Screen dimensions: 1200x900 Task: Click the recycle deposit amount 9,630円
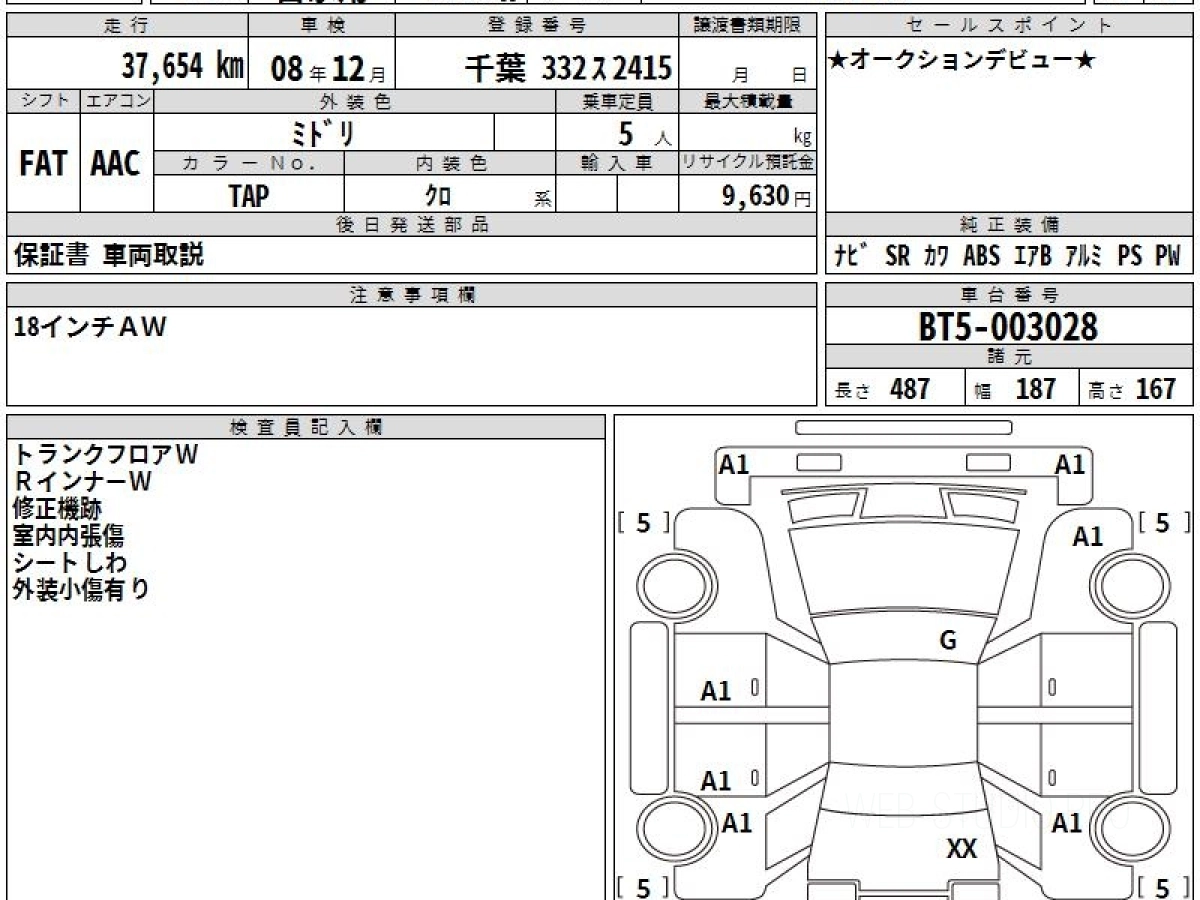click(766, 197)
